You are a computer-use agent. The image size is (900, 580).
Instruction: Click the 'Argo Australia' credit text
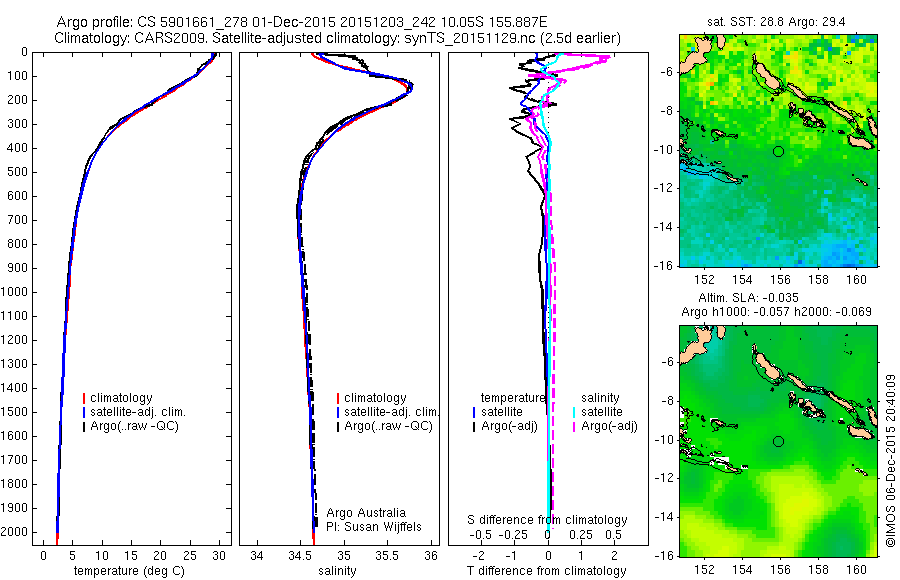click(x=366, y=513)
